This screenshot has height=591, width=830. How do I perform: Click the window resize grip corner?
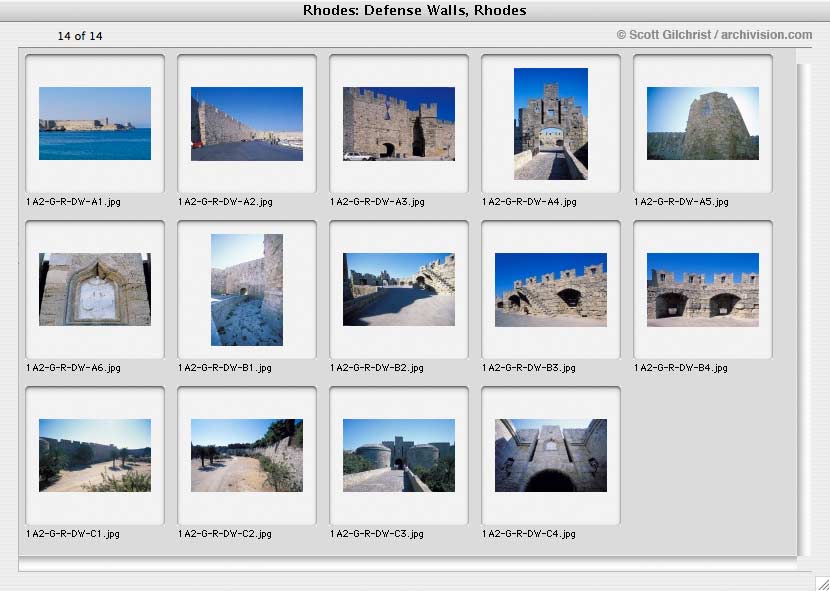point(822,583)
